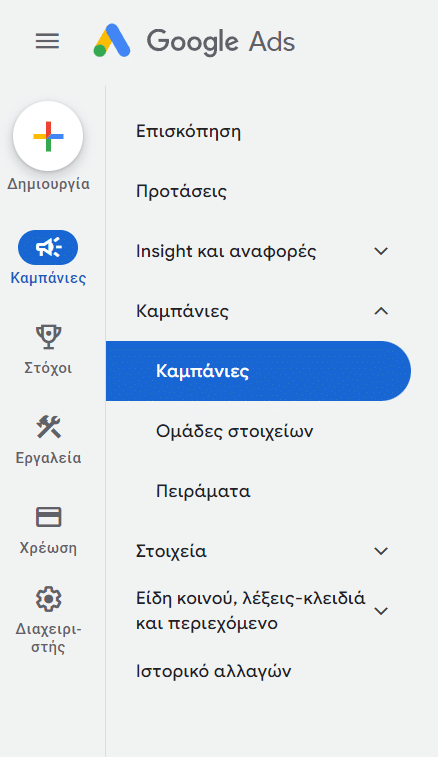Click the Google Ads title text

pyautogui.click(x=221, y=42)
